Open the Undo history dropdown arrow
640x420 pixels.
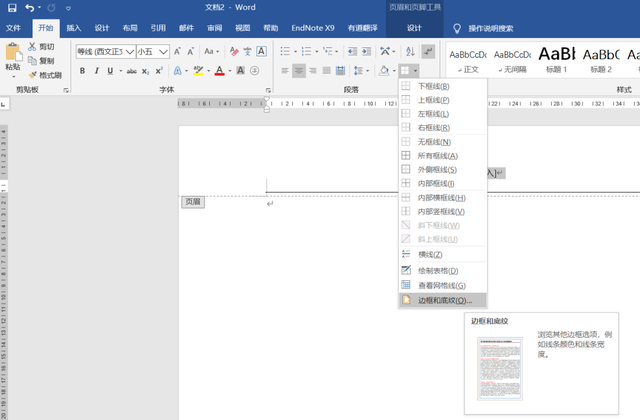(40, 8)
